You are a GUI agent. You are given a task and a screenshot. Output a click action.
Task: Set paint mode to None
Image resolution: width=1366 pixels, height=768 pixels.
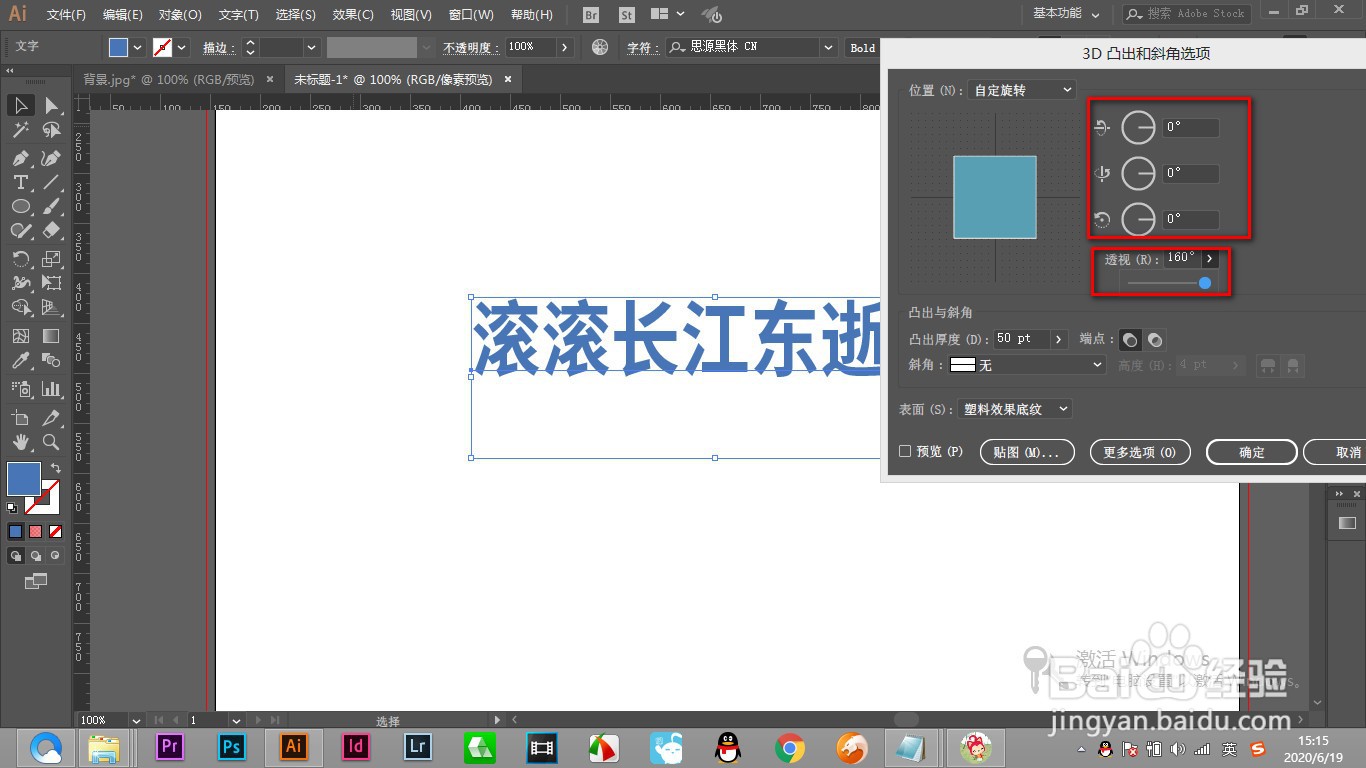pyautogui.click(x=56, y=532)
